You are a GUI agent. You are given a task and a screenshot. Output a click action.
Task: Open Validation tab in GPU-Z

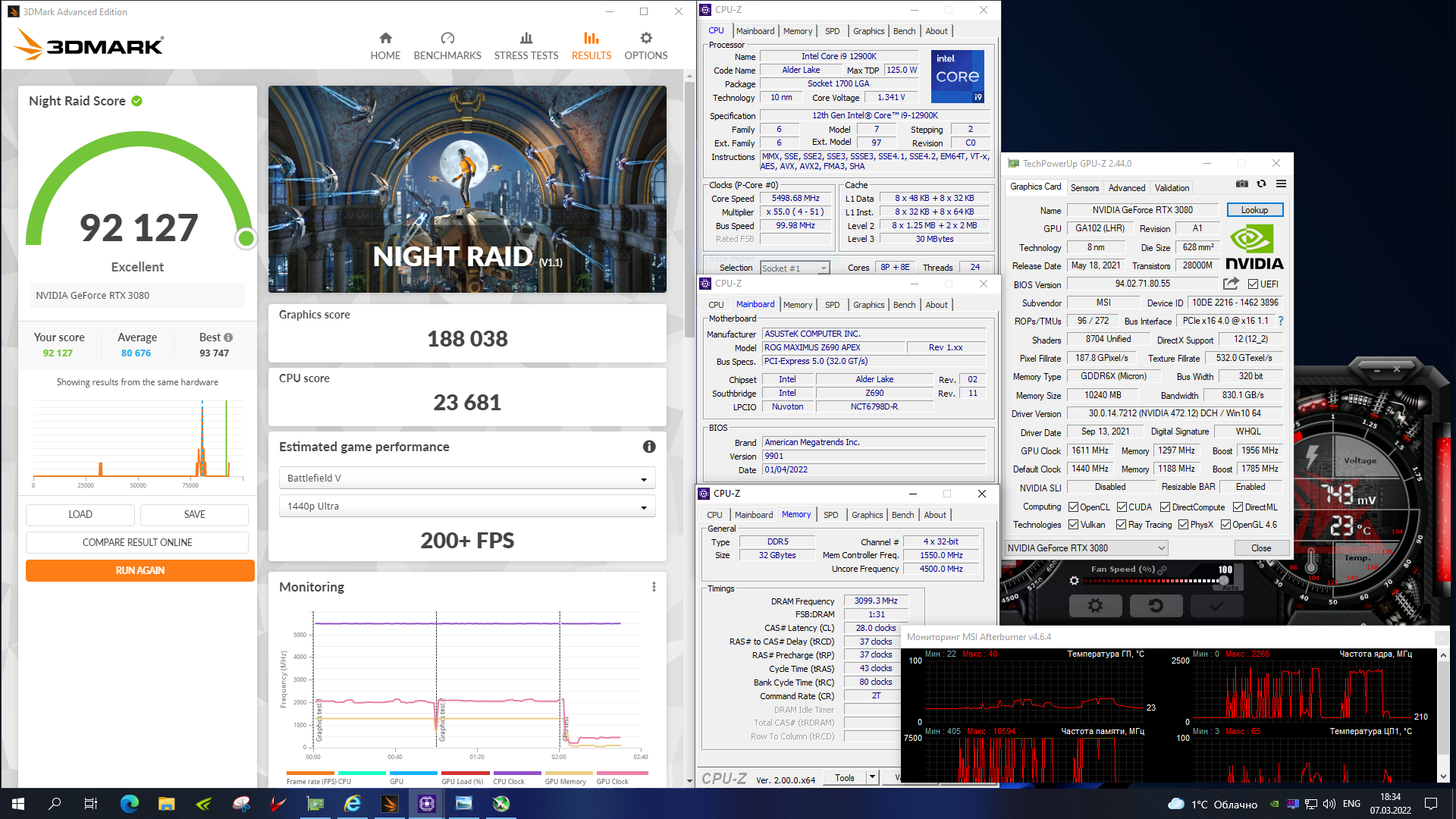1172,188
